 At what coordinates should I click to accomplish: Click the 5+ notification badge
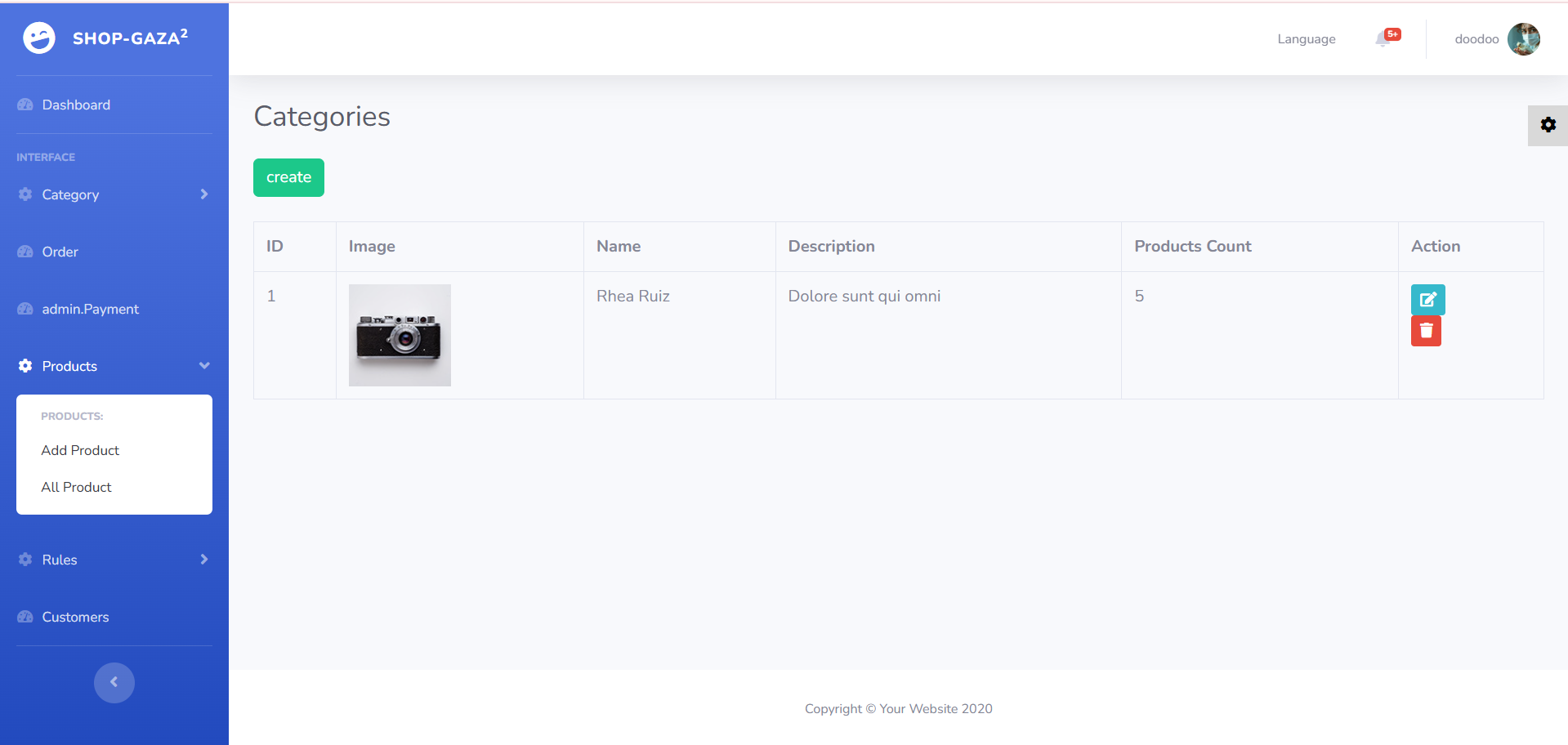(x=1393, y=33)
